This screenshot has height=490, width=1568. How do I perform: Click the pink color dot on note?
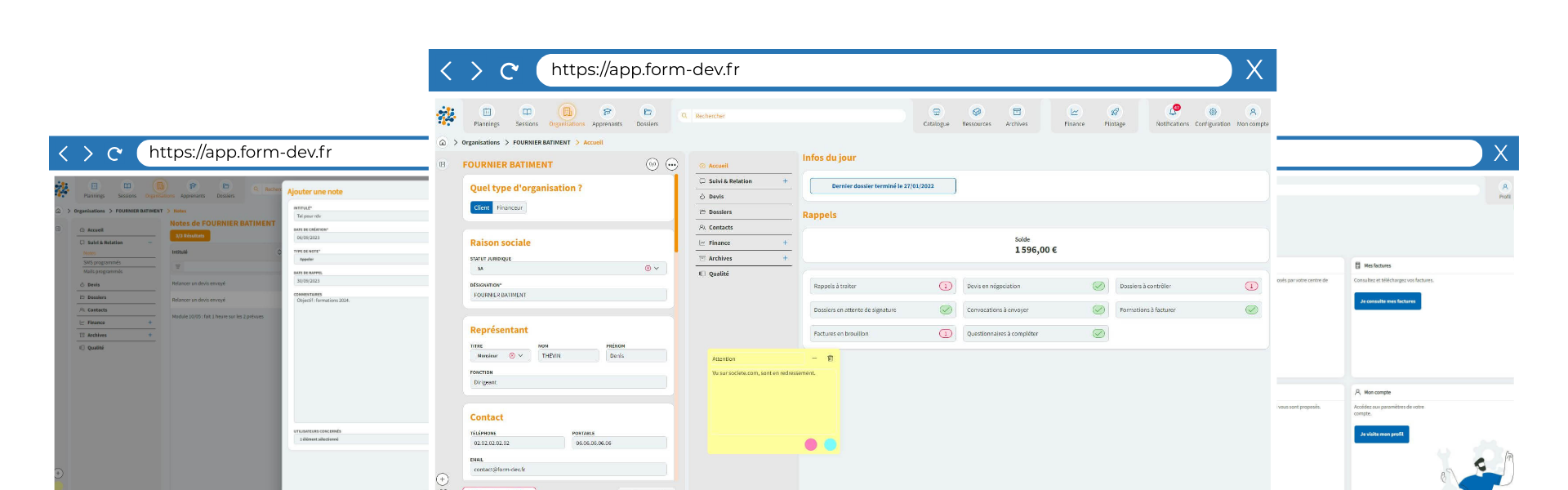click(x=810, y=444)
